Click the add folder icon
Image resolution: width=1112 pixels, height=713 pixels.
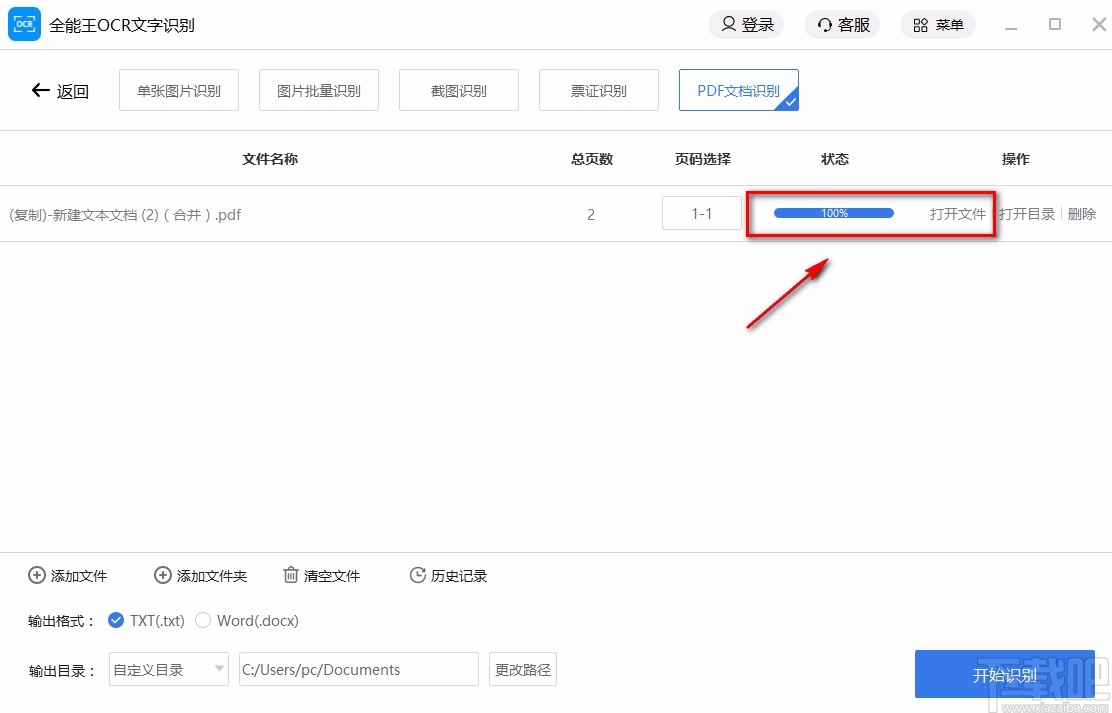pyautogui.click(x=162, y=575)
